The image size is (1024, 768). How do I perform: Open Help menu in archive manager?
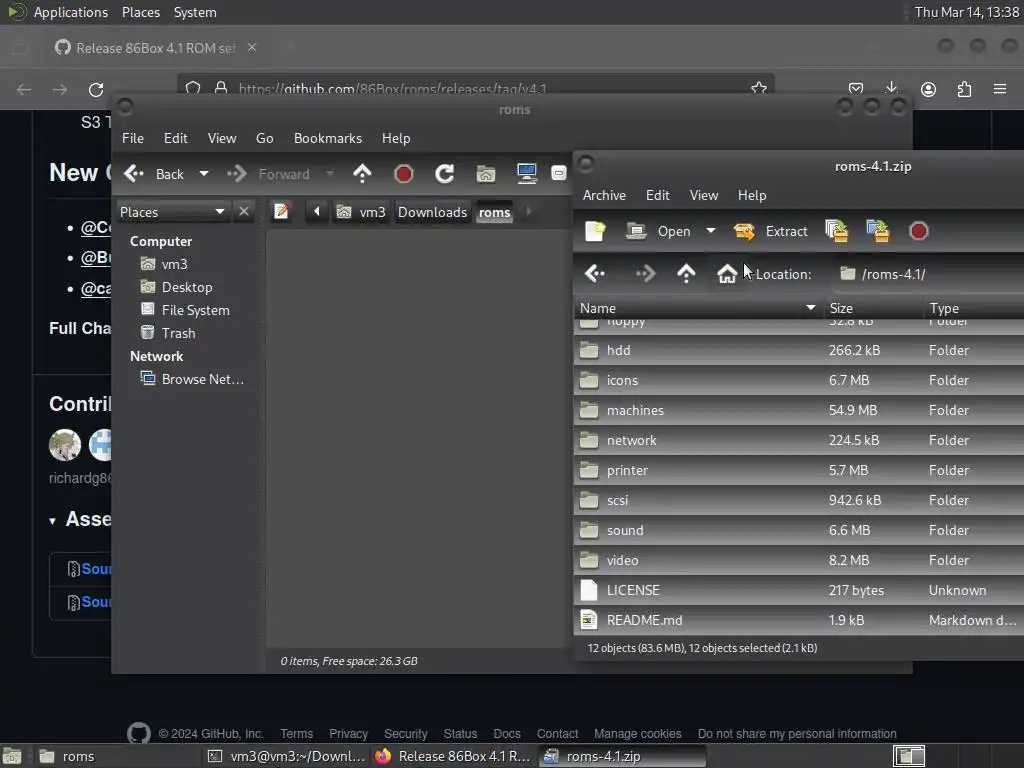tap(752, 195)
